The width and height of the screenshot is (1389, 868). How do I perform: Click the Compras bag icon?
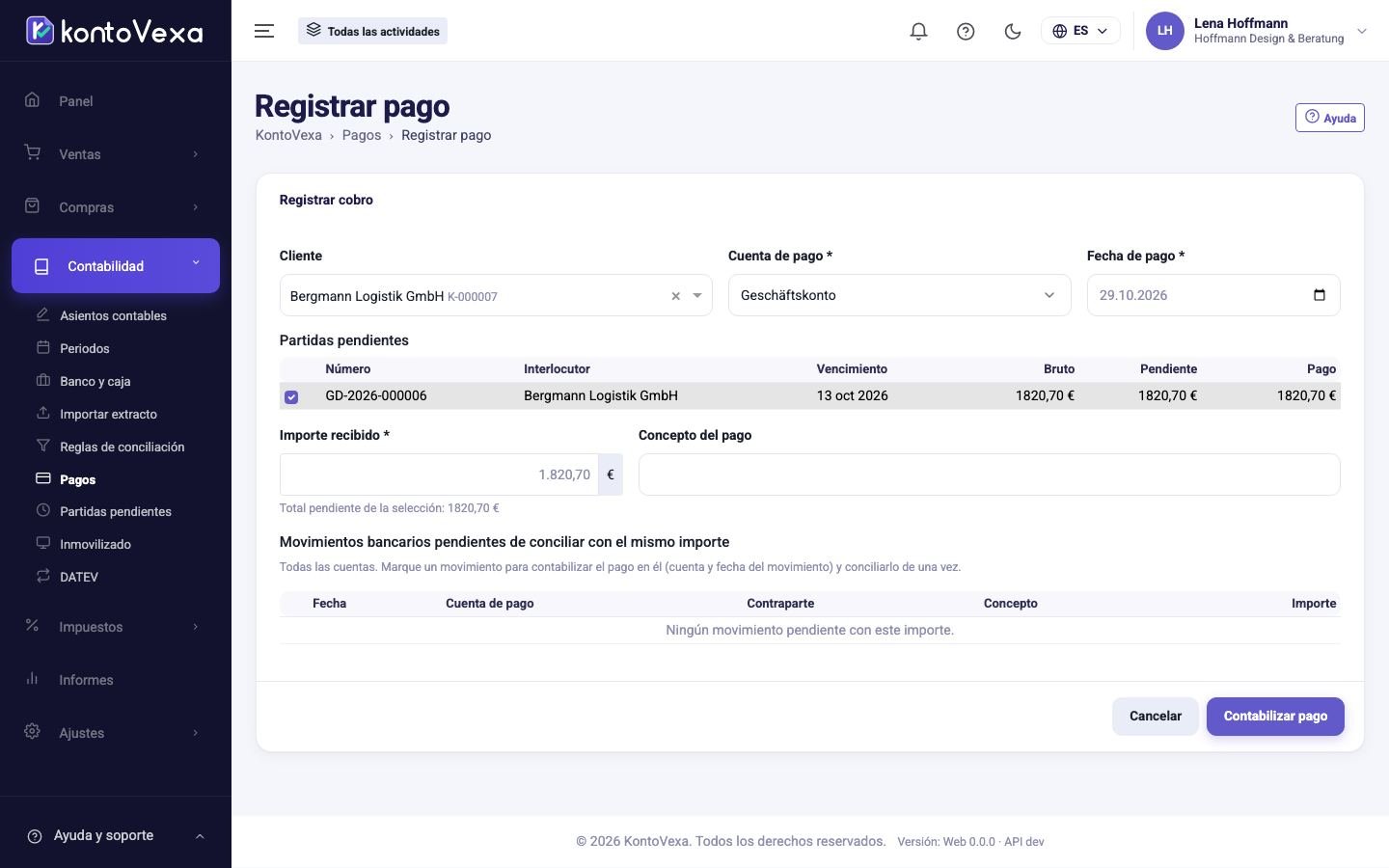pos(32,206)
